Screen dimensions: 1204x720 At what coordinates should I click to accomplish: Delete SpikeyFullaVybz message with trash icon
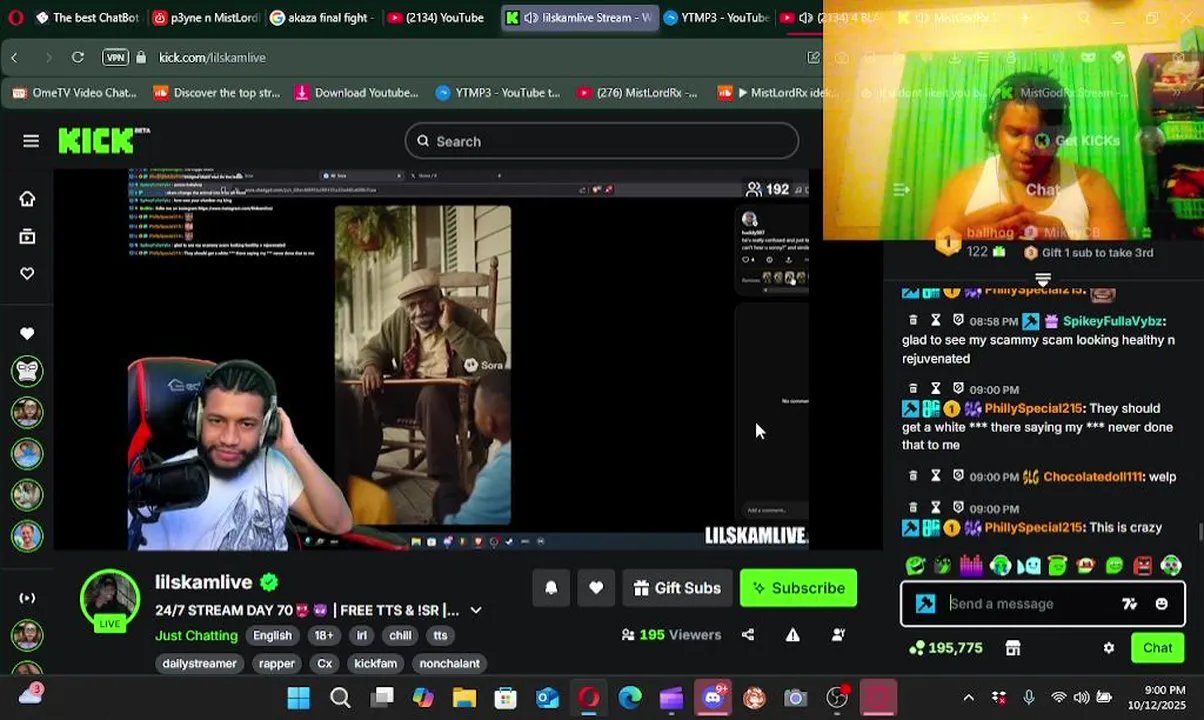913,321
